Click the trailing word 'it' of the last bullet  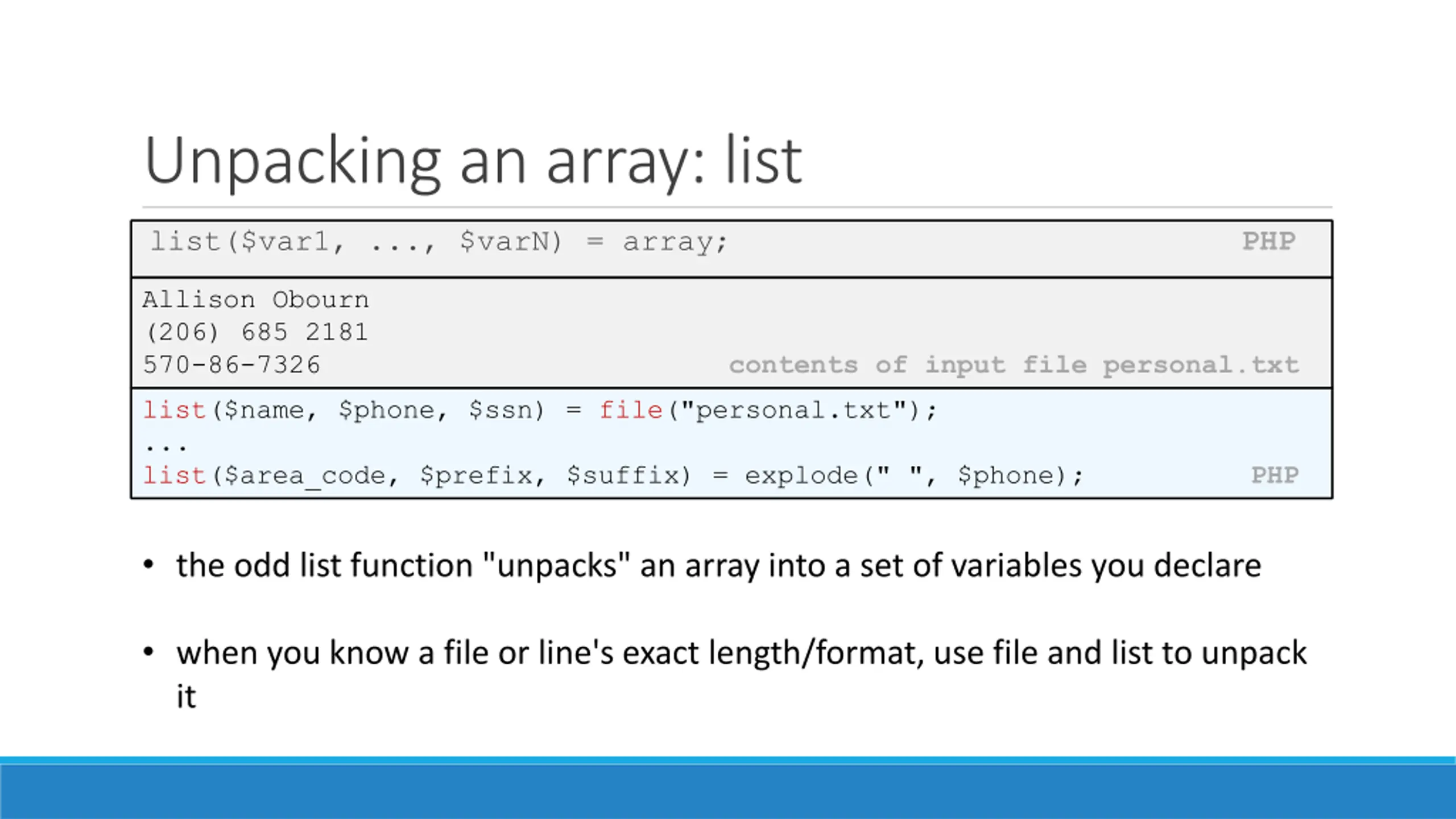click(187, 697)
